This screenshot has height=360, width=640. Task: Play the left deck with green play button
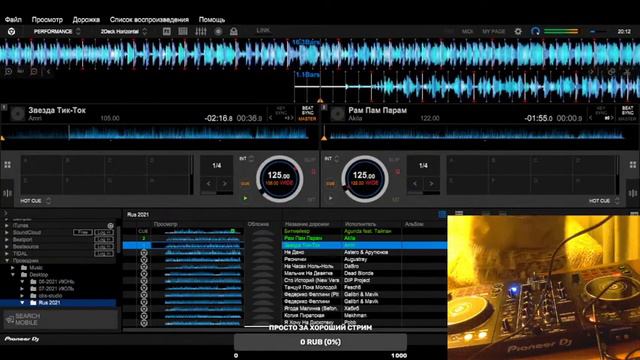pos(245,198)
